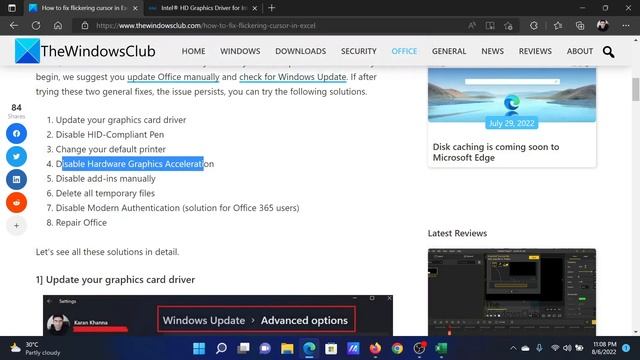
Task: Share article on Reddit
Action: [16, 202]
